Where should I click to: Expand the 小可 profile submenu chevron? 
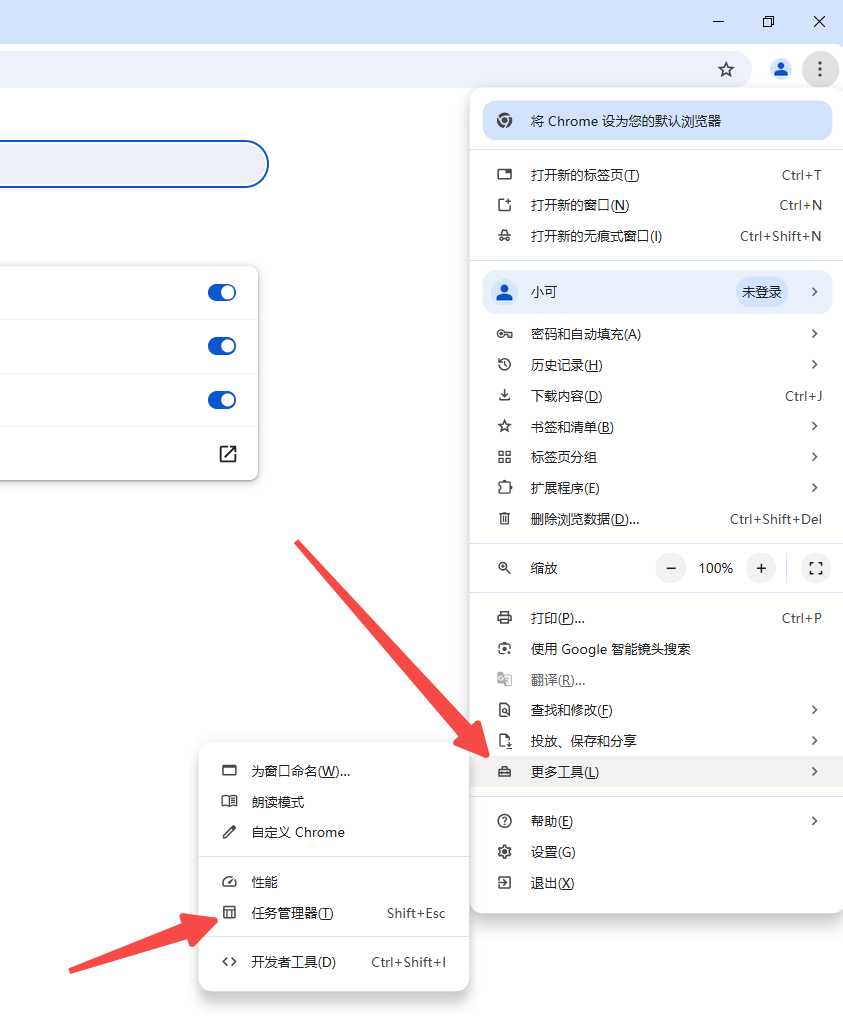click(x=814, y=292)
